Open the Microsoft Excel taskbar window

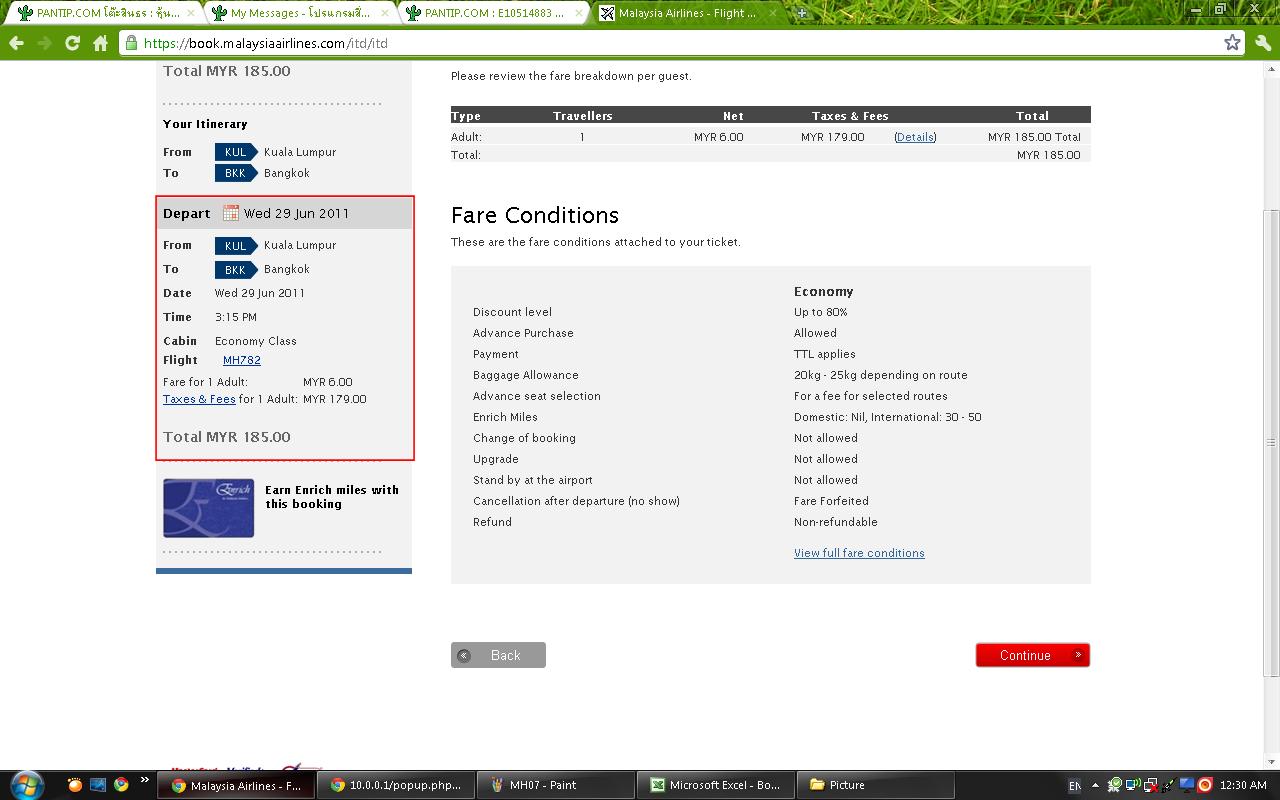[716, 785]
